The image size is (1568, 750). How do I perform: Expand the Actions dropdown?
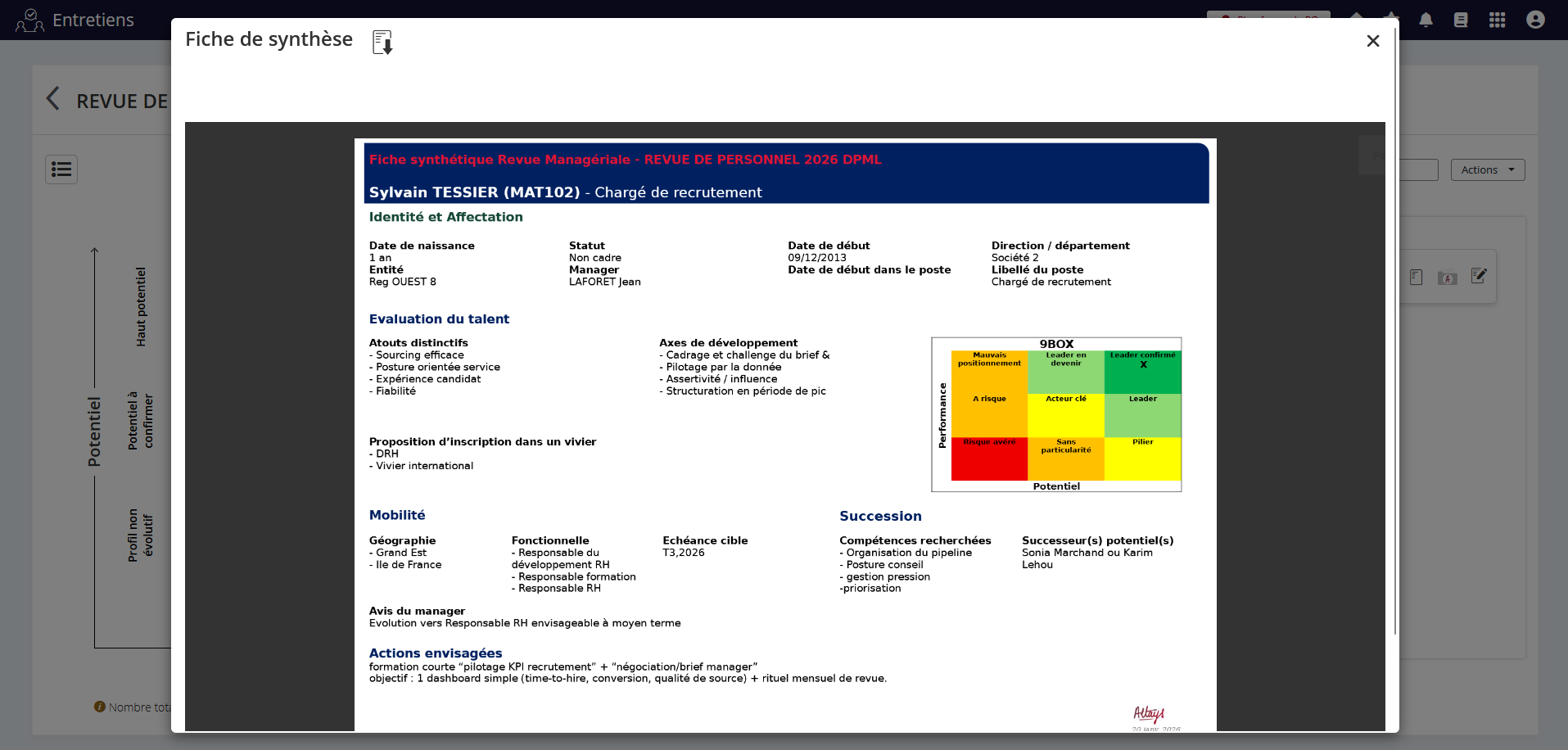[x=1487, y=169]
